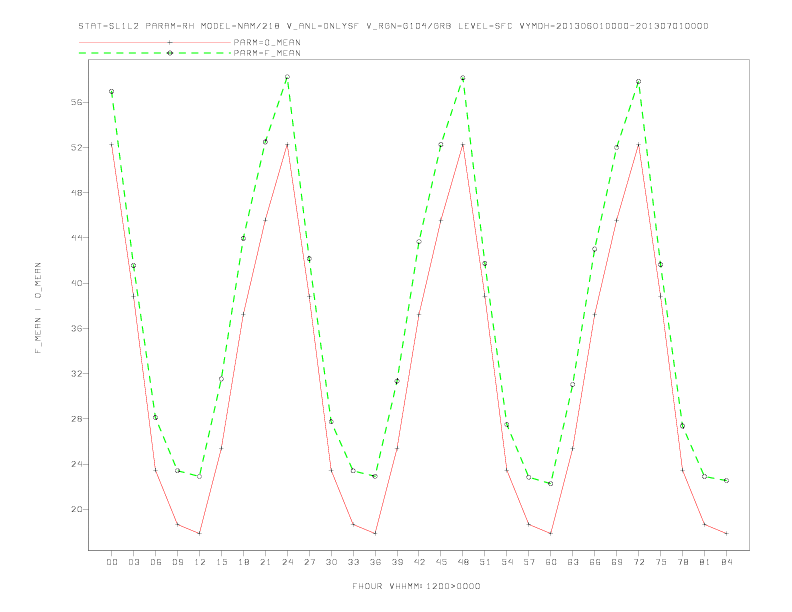Click x-axis tick label 27

[309, 562]
